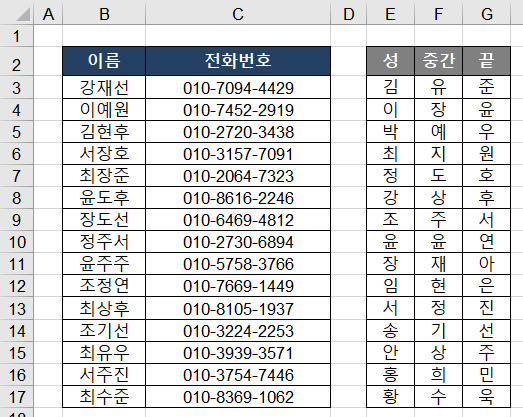
Task: Select row 5 header
Action: tap(16, 132)
